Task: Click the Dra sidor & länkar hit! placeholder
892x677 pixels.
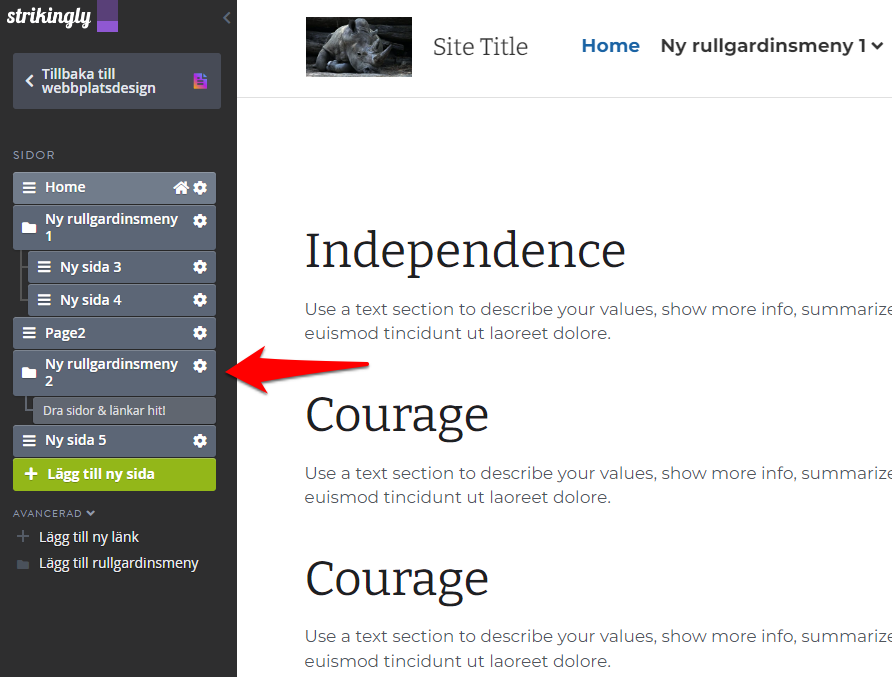Action: 124,410
